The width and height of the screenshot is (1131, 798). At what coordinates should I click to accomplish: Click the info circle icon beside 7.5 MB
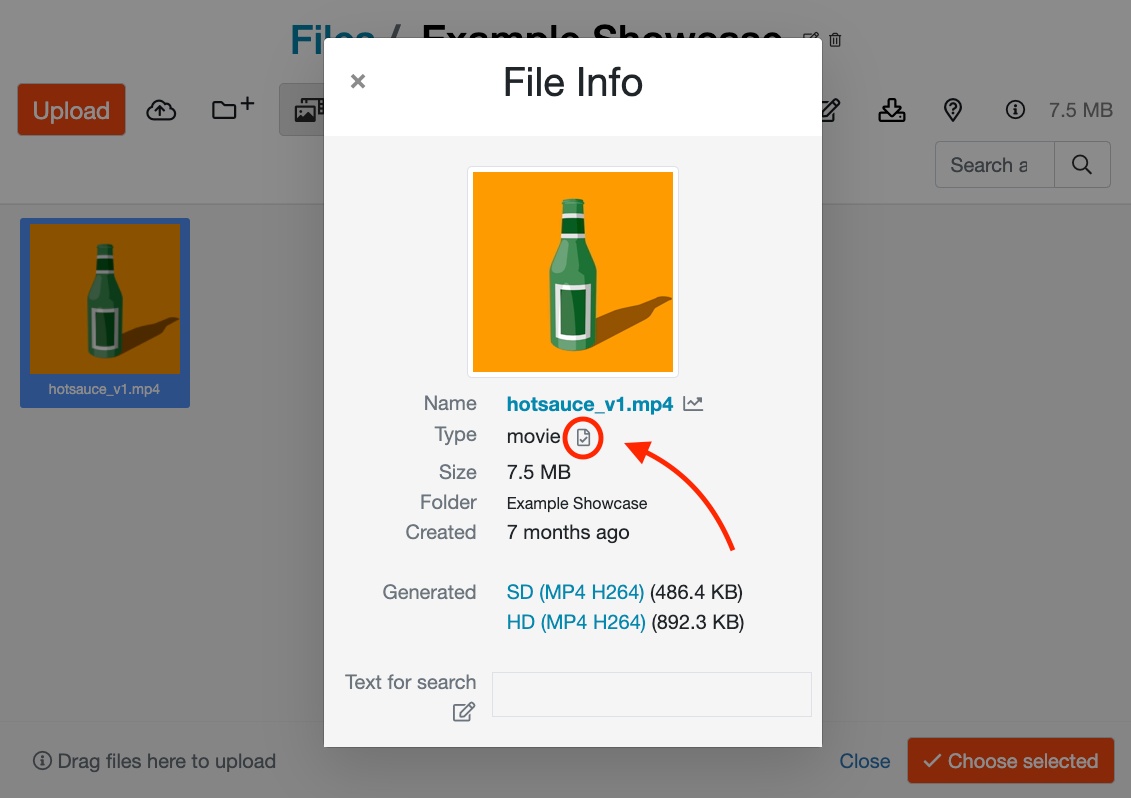(1016, 110)
